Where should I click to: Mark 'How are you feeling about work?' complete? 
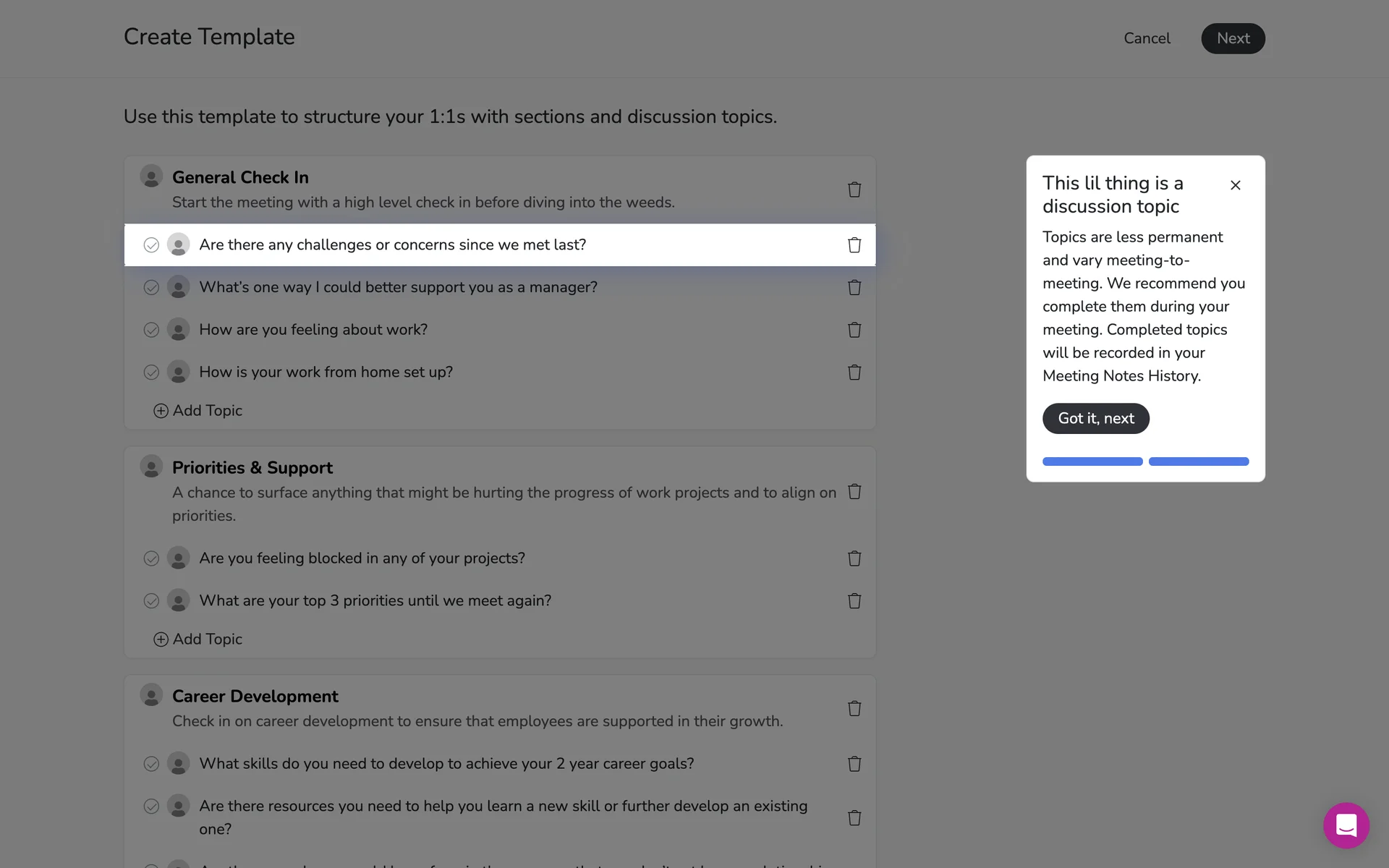[151, 330]
